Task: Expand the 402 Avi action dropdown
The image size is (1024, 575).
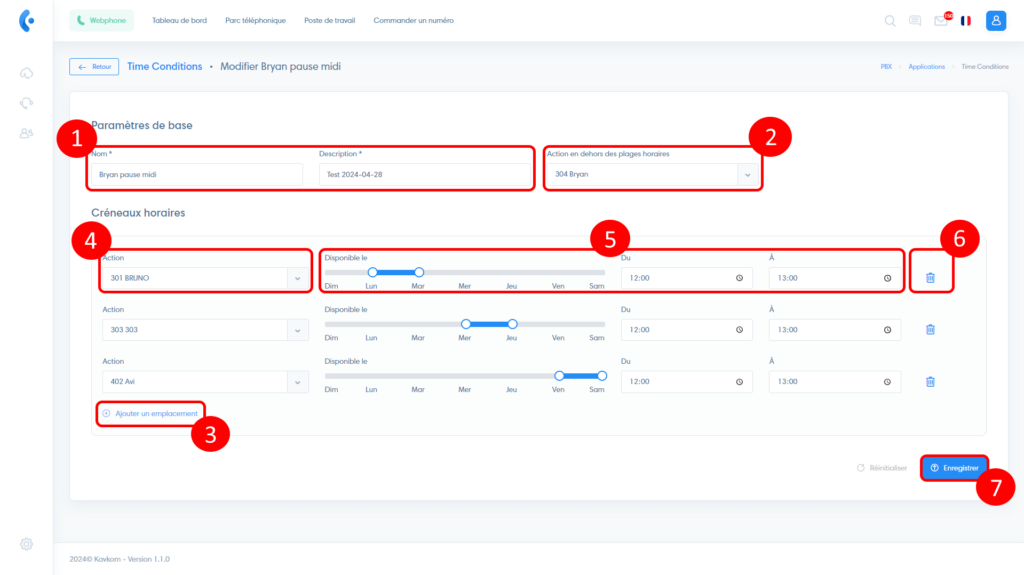Action: pos(297,381)
